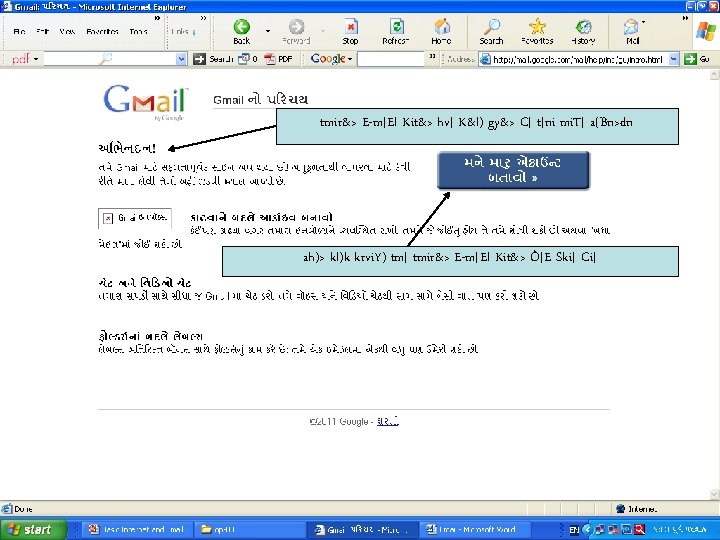Open the folder window from taskbar
The height and width of the screenshot is (540, 720).
248,529
